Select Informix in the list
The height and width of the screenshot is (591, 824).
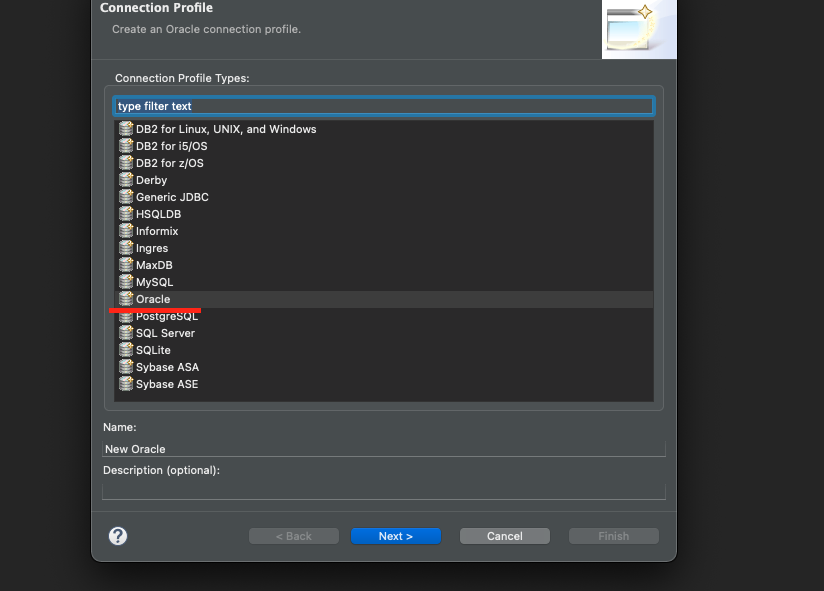[x=157, y=231]
